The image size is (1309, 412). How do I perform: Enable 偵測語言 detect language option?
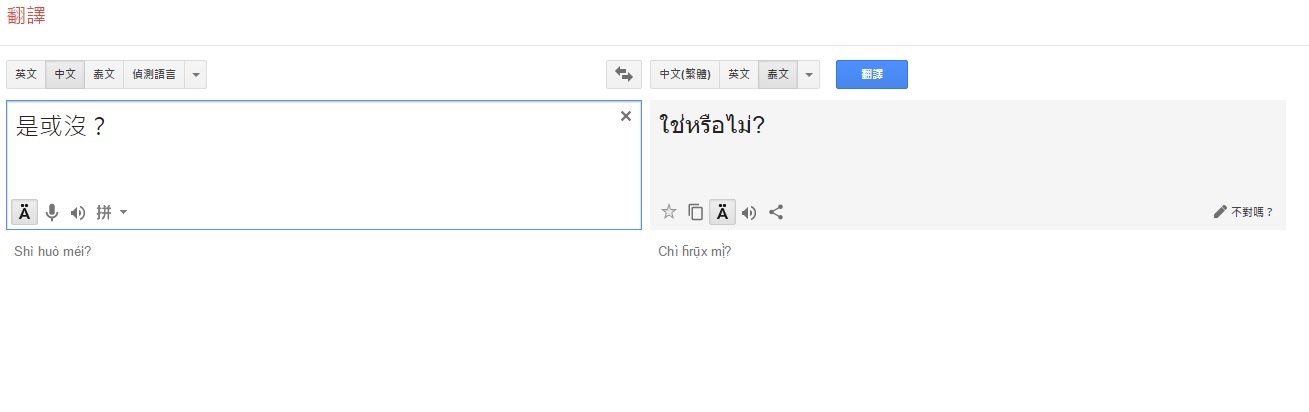tap(154, 74)
